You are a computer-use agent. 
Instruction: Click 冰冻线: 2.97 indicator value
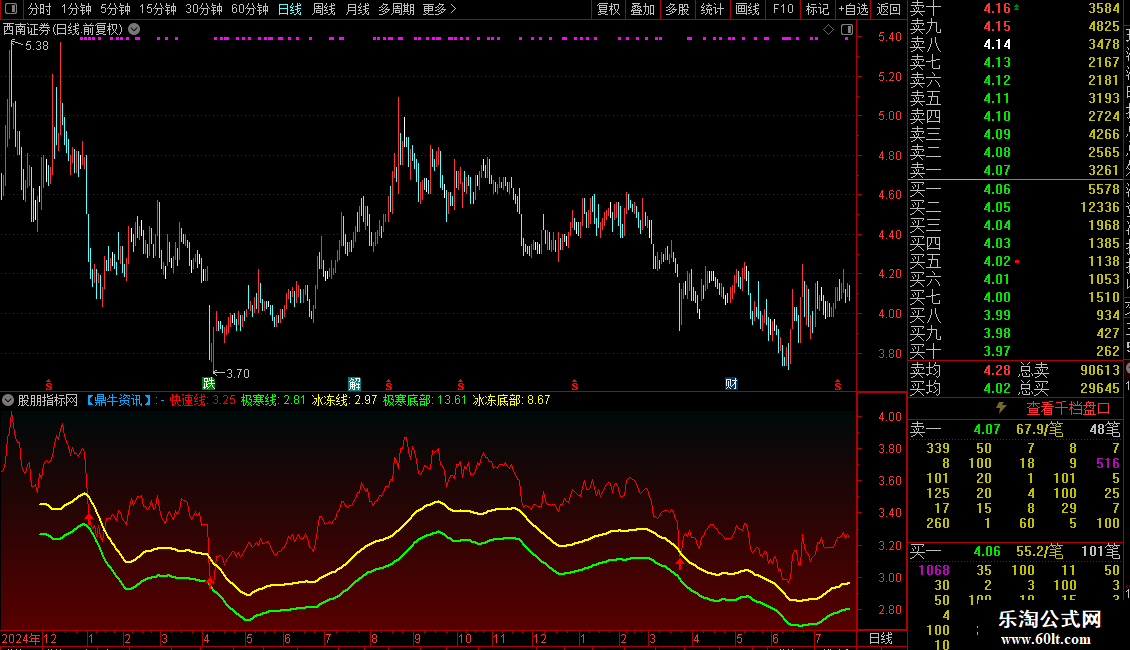coord(344,400)
